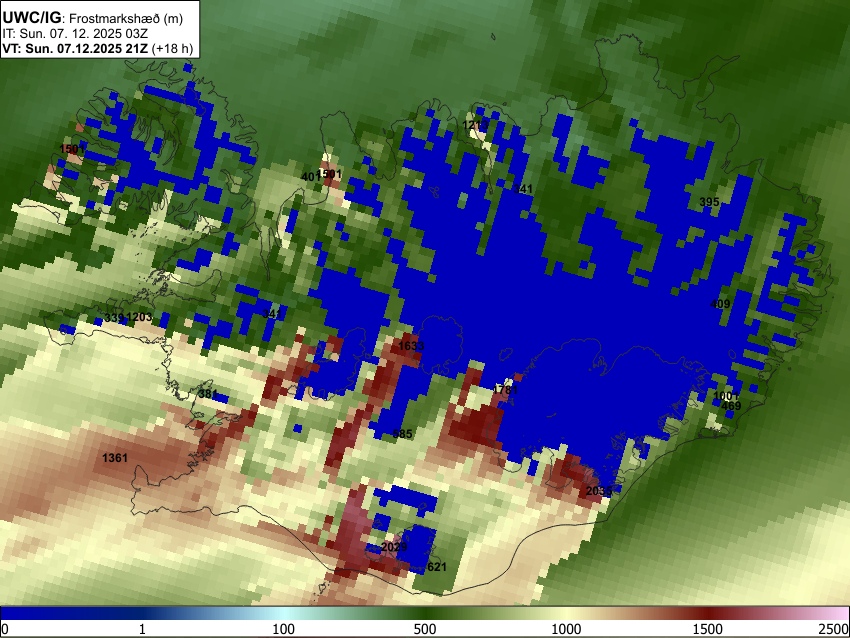
Task: Click the 409 map label
Action: pos(720,304)
